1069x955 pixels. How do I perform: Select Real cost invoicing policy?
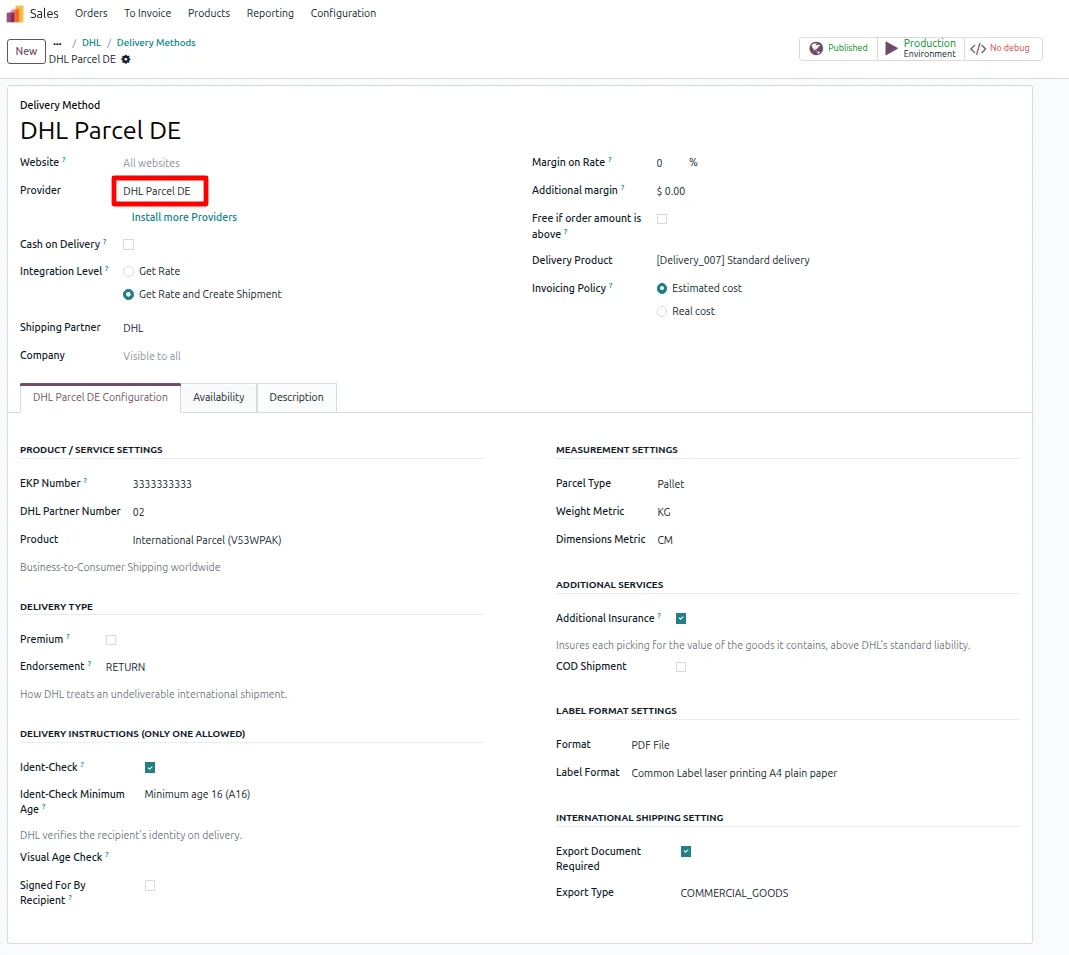pyautogui.click(x=662, y=312)
